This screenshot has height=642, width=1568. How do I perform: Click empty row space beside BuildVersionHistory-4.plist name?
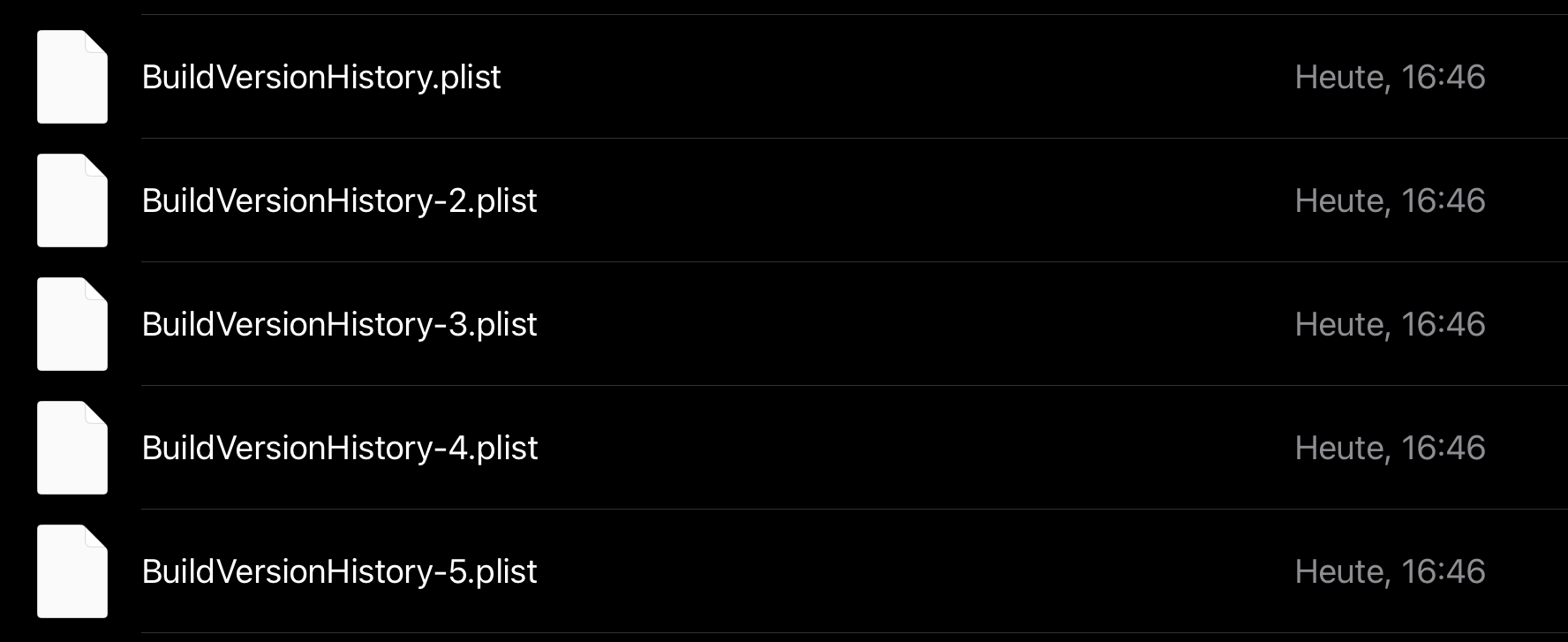coord(883,448)
